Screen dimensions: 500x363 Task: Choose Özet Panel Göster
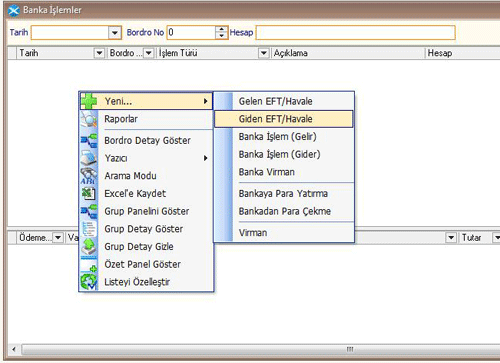pyautogui.click(x=146, y=264)
